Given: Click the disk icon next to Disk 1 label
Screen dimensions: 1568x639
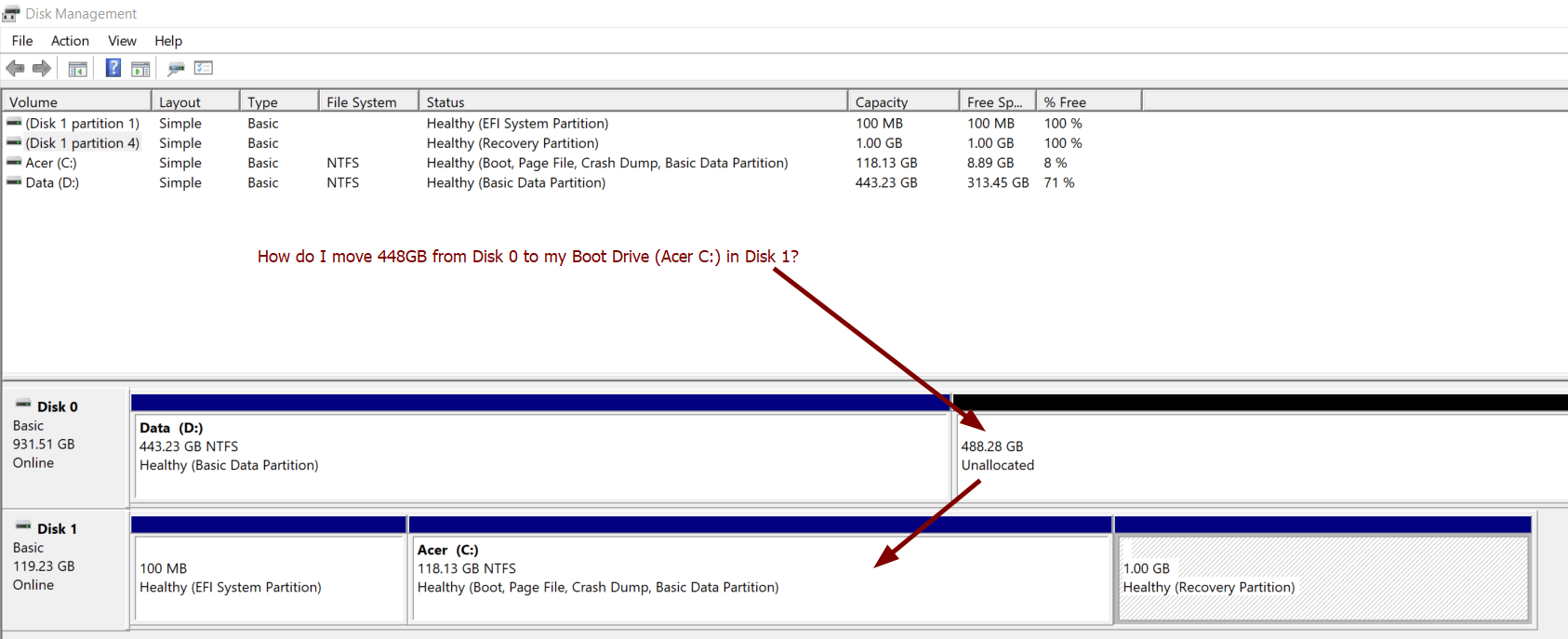Looking at the screenshot, I should (23, 527).
